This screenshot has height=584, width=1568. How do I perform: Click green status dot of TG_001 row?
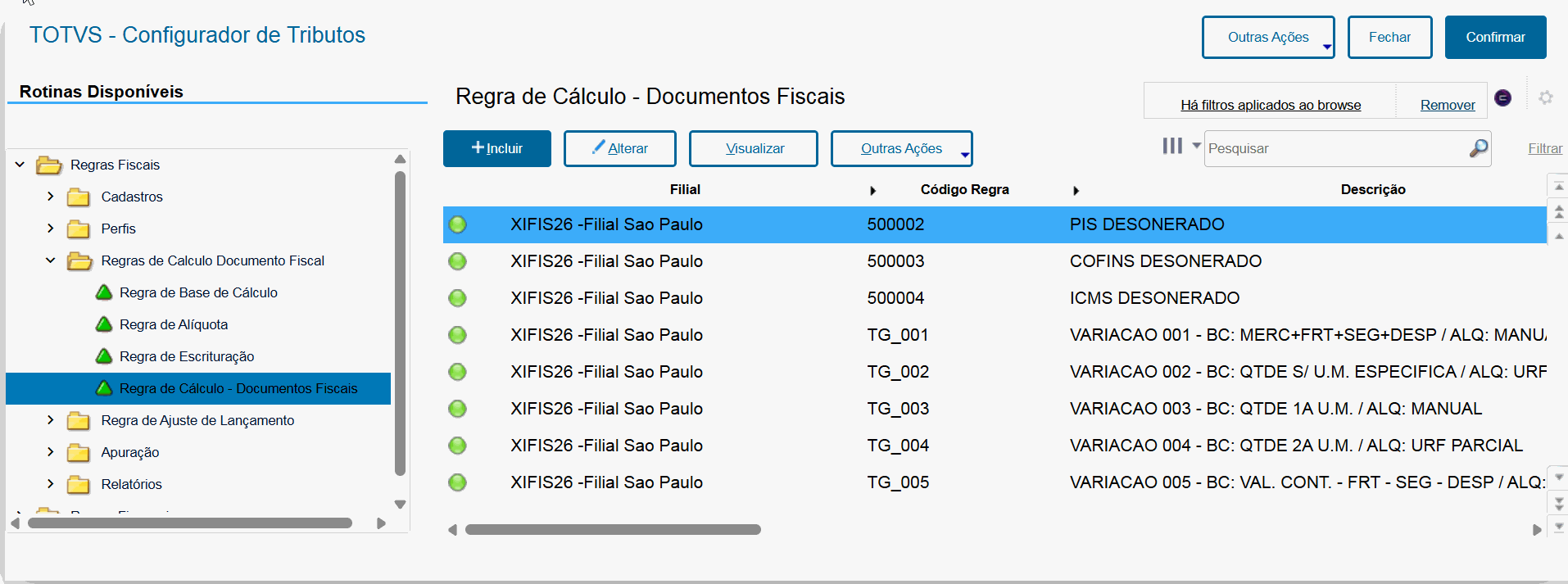458,335
